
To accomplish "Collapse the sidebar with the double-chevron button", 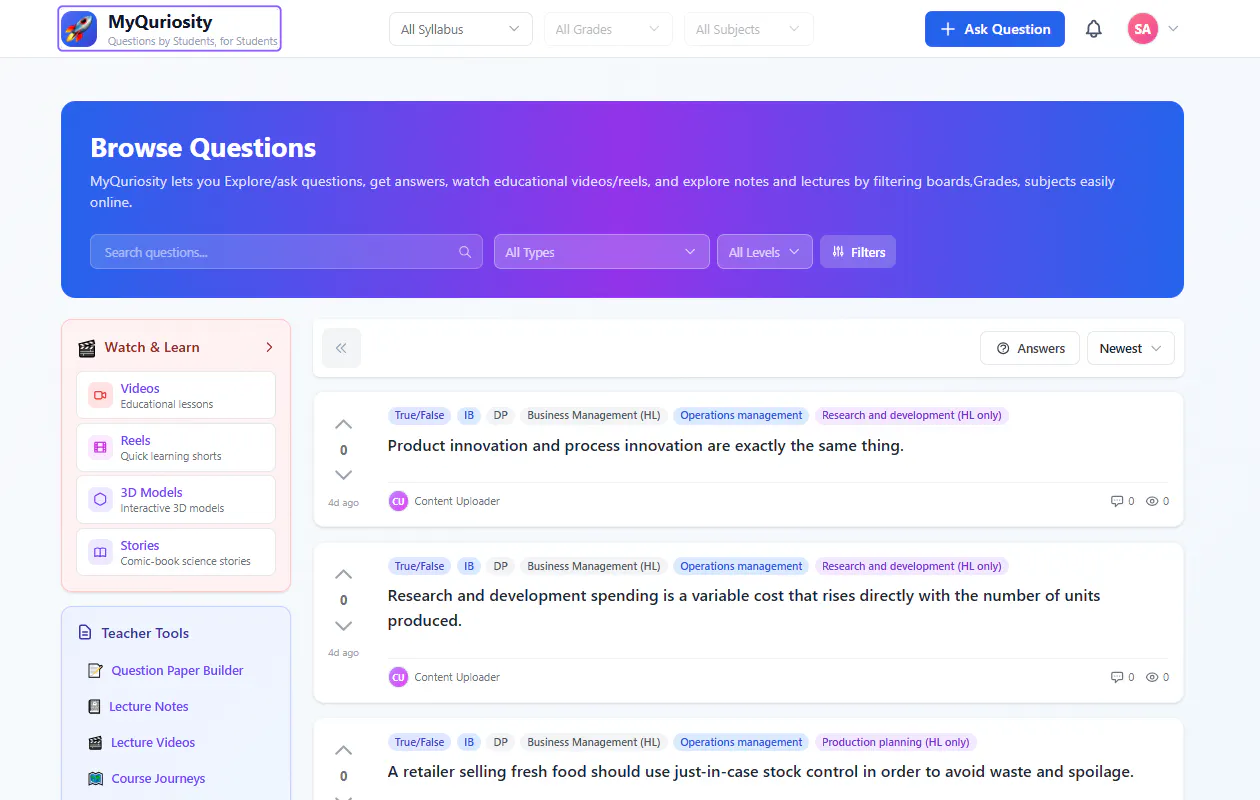I will click(341, 348).
